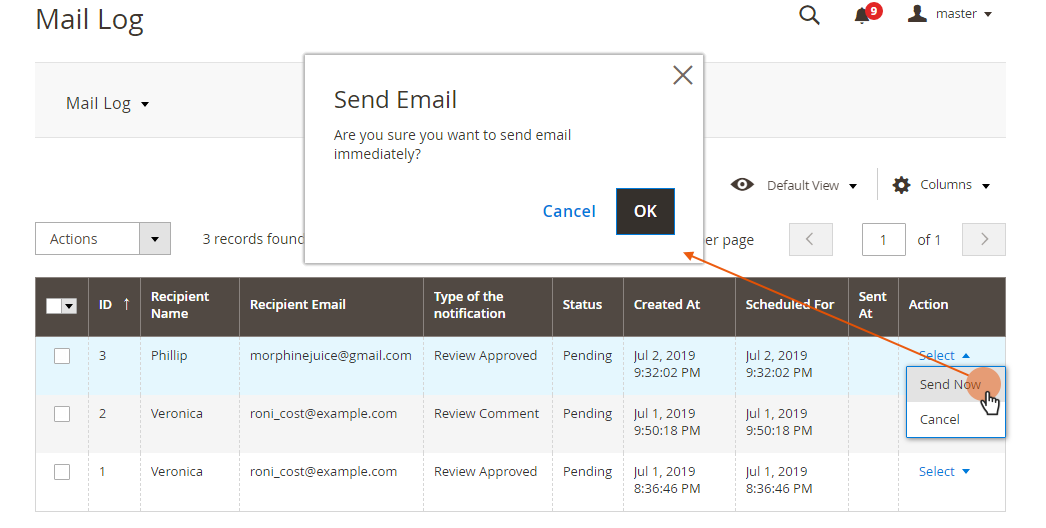Open the Columns gear icon settings

pos(901,185)
